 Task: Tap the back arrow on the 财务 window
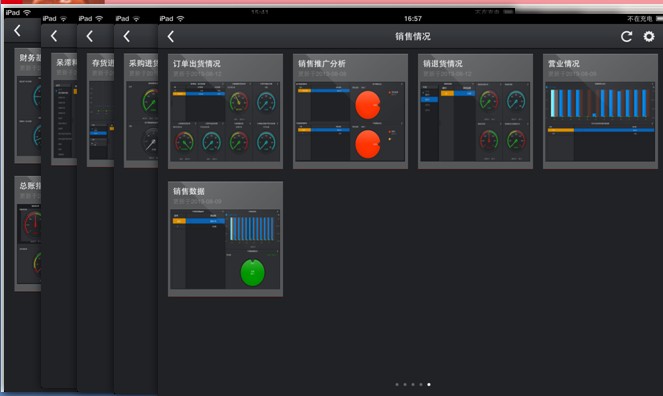pyautogui.click(x=17, y=30)
